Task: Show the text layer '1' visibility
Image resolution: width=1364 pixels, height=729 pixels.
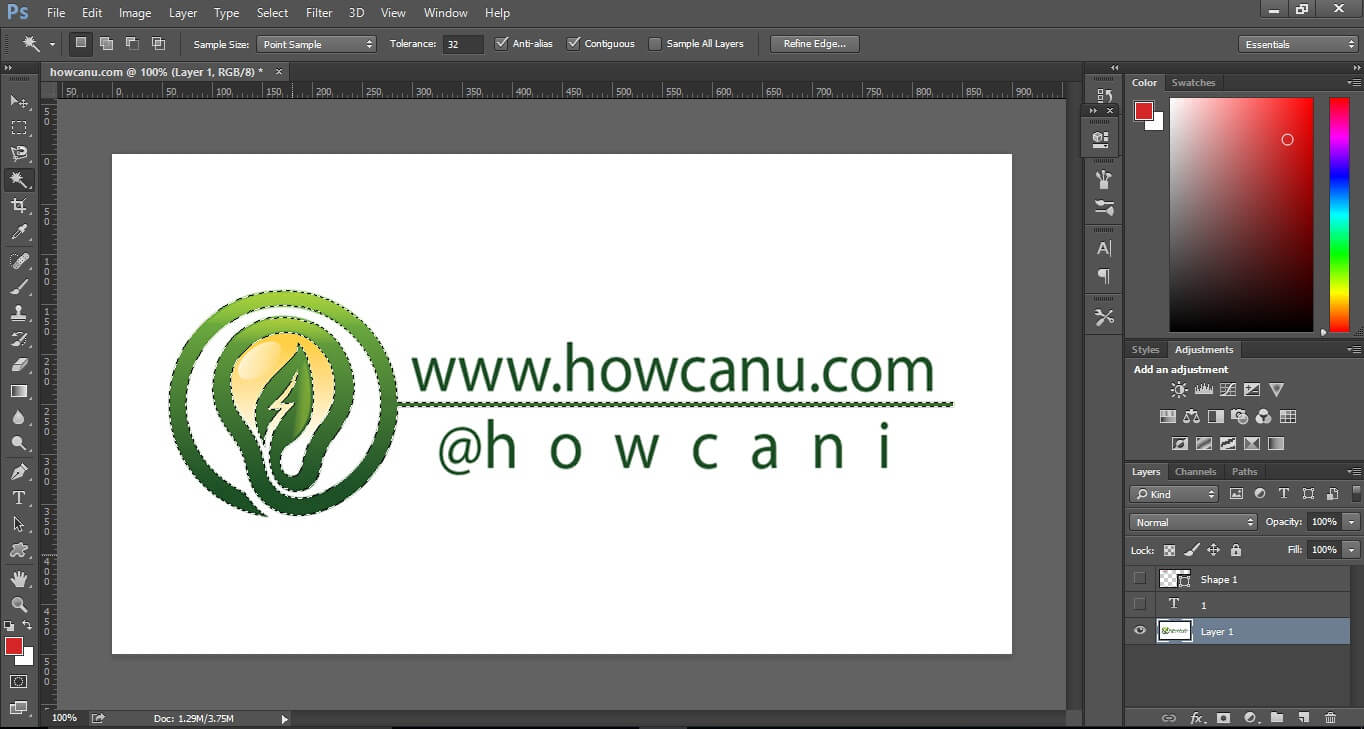Action: click(1140, 604)
